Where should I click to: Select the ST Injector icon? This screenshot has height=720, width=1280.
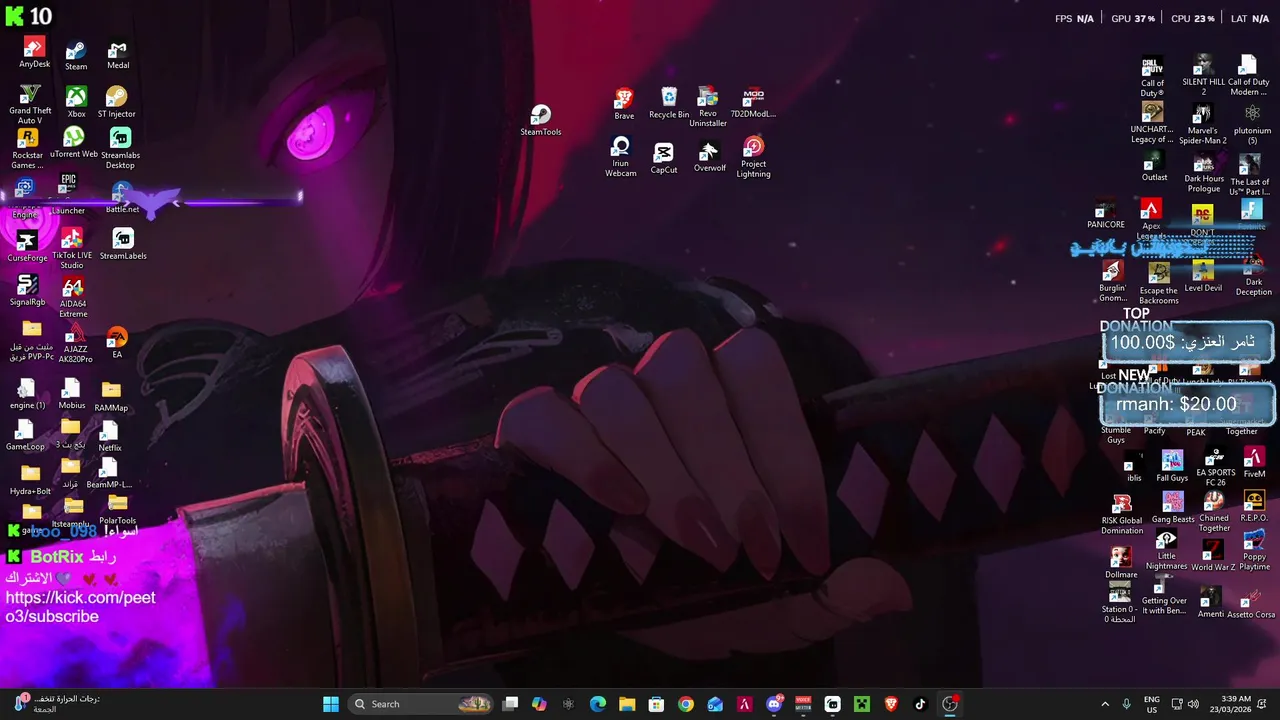pyautogui.click(x=117, y=102)
